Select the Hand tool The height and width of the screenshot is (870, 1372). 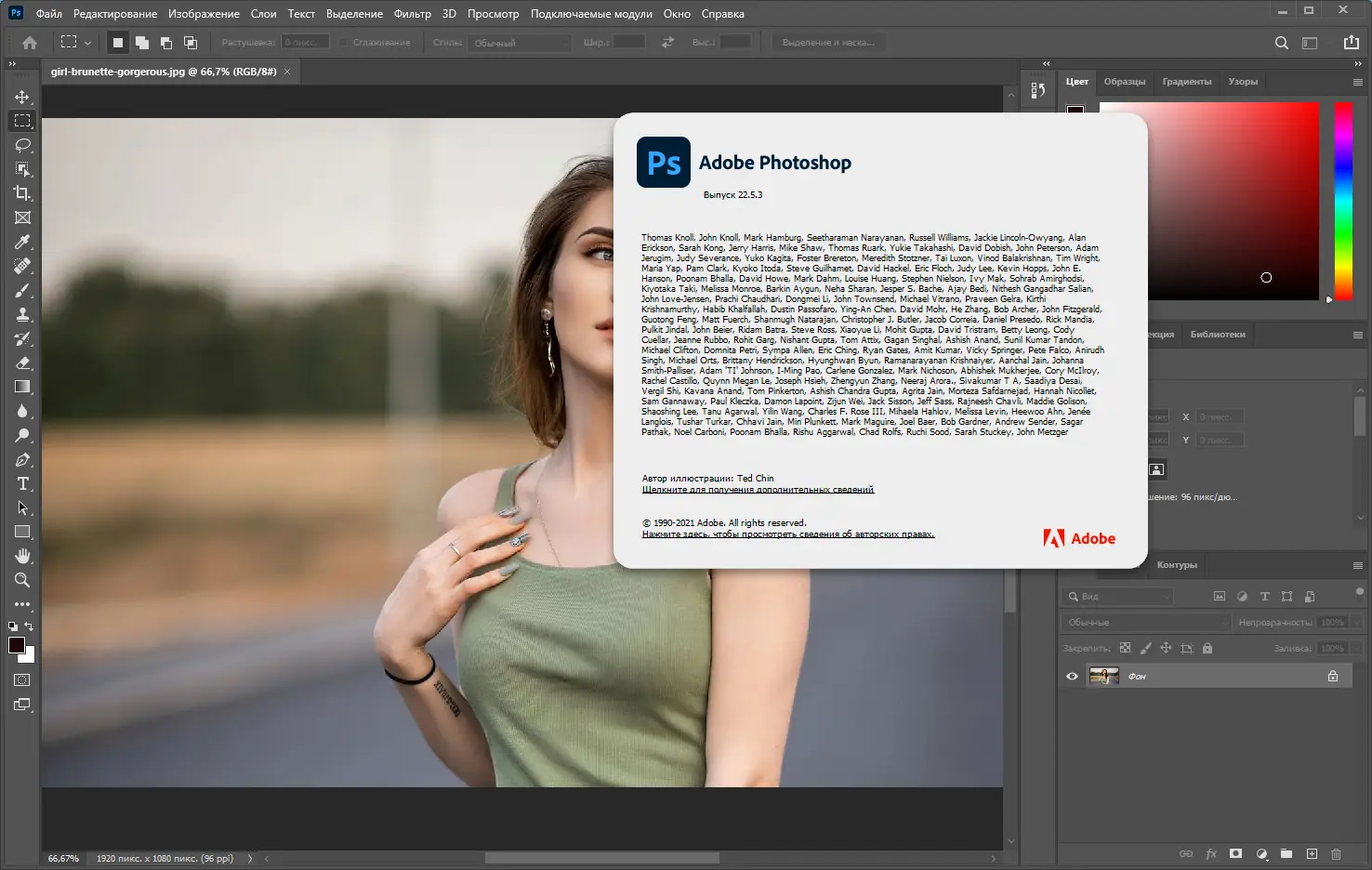22,556
